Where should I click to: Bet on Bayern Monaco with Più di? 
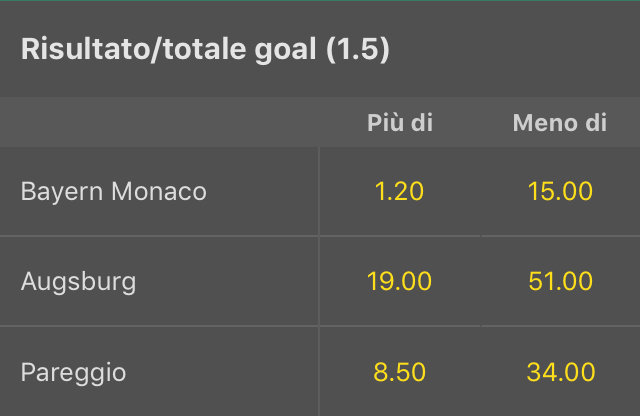[x=400, y=191]
